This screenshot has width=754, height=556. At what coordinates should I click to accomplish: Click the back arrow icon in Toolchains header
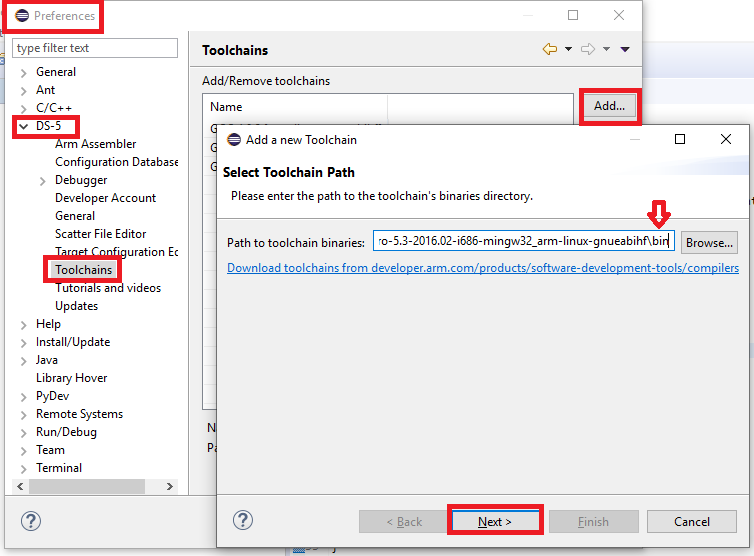pyautogui.click(x=550, y=49)
